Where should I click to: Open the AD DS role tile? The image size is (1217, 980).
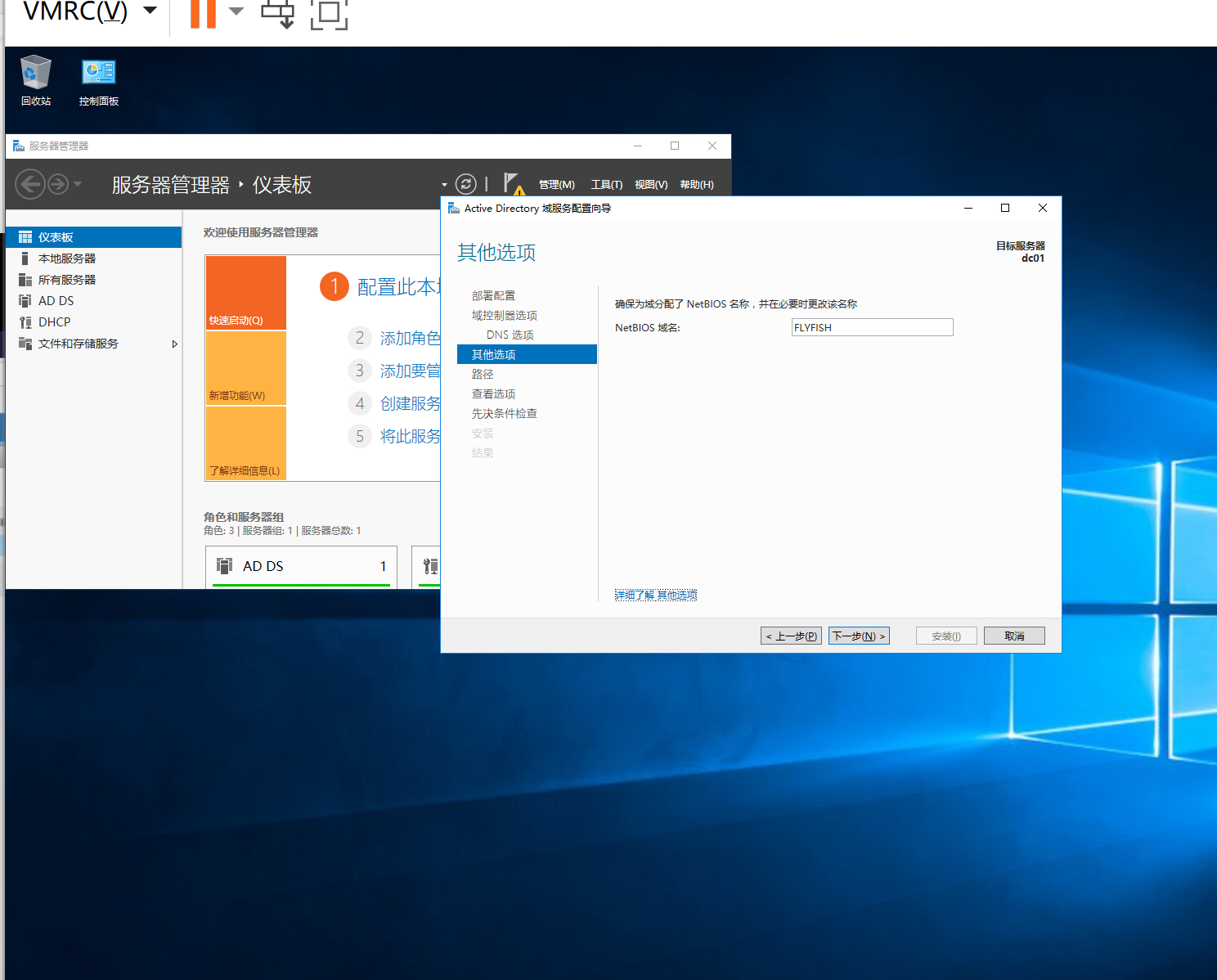[301, 567]
